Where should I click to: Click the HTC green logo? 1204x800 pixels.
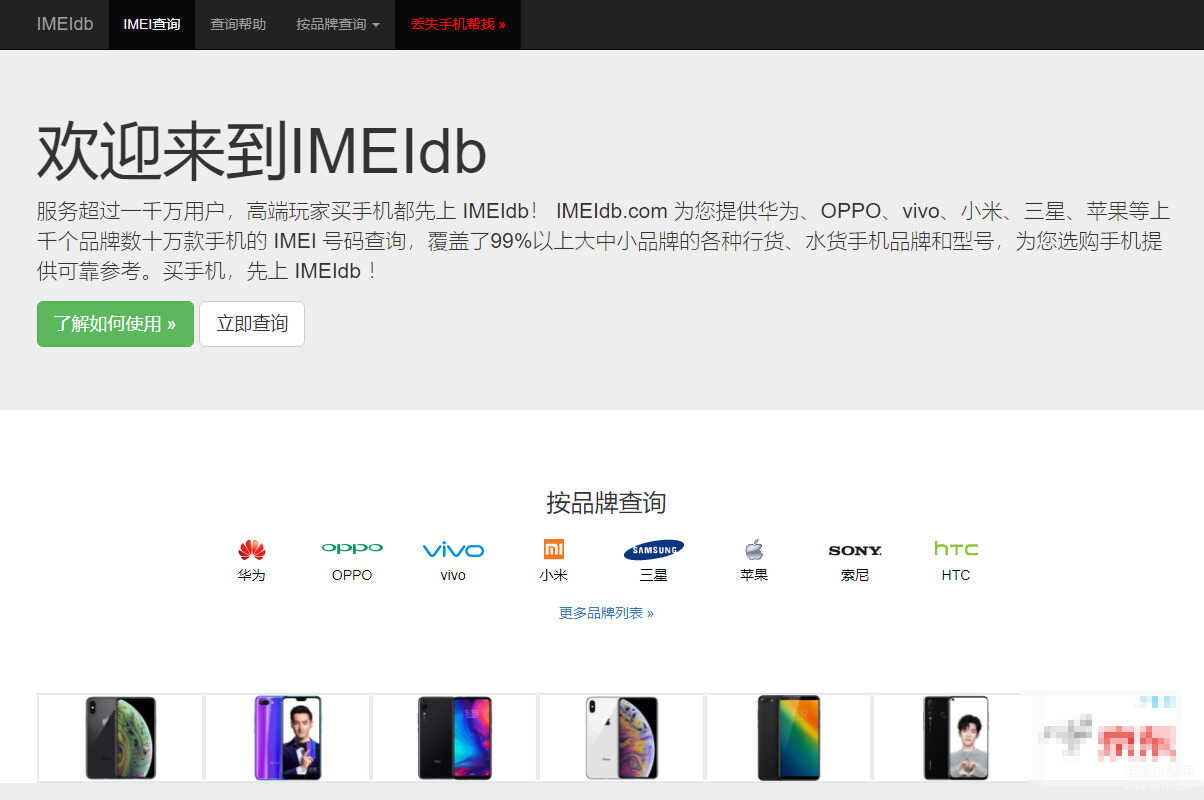tap(956, 548)
